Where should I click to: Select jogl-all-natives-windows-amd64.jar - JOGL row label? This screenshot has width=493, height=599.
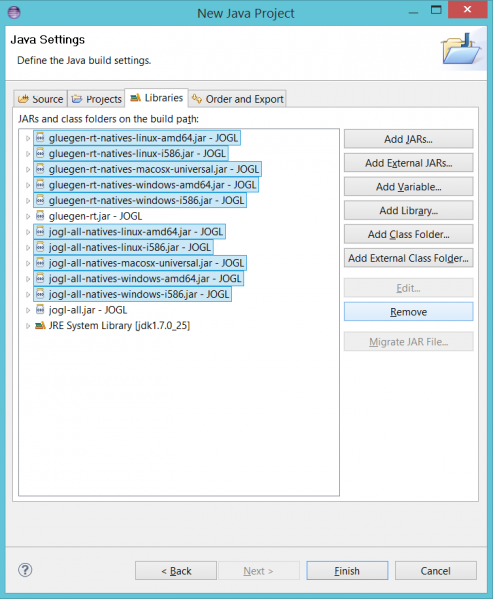pyautogui.click(x=145, y=279)
